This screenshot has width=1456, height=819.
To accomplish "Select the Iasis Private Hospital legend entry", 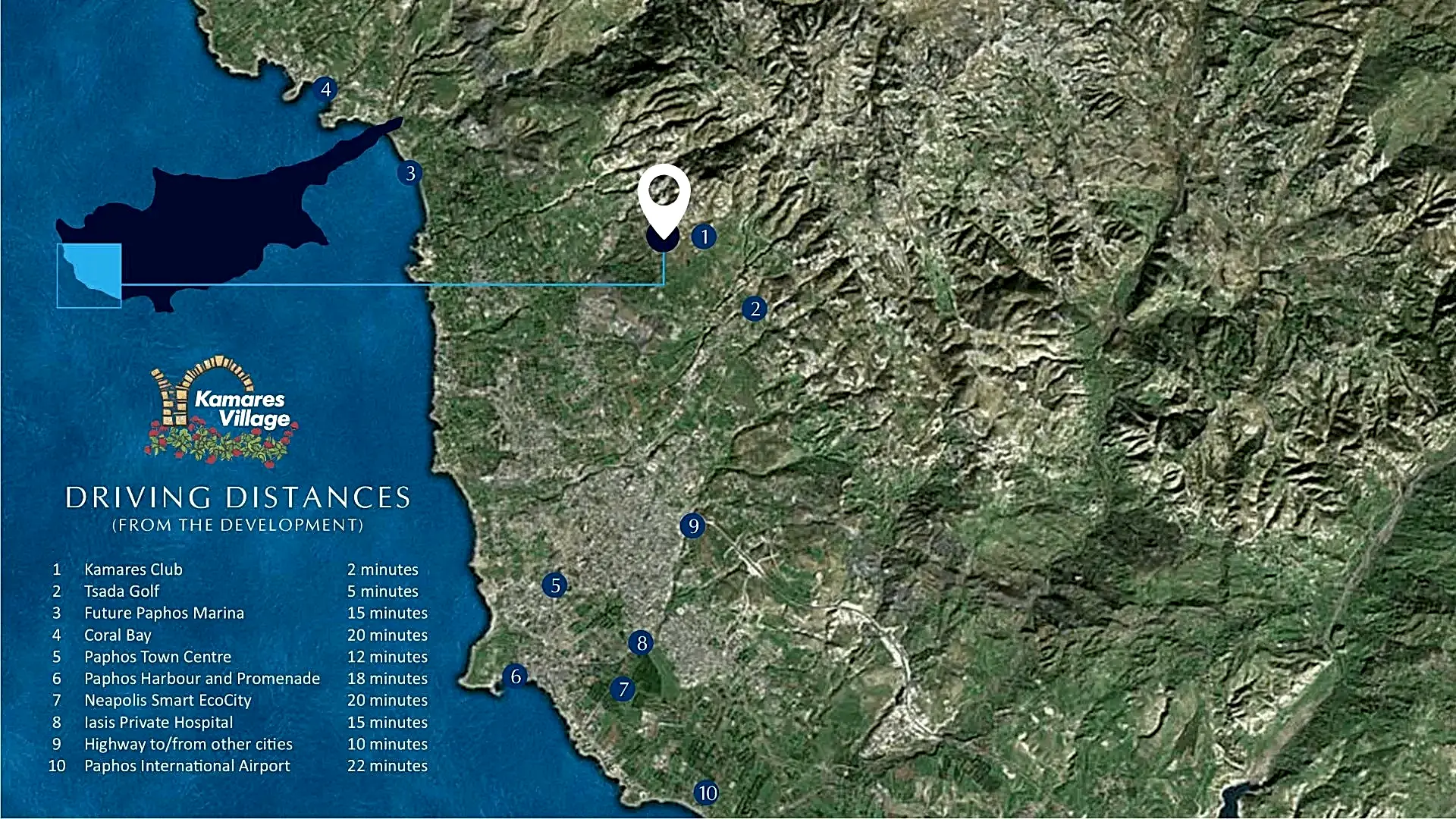I will pos(158,723).
